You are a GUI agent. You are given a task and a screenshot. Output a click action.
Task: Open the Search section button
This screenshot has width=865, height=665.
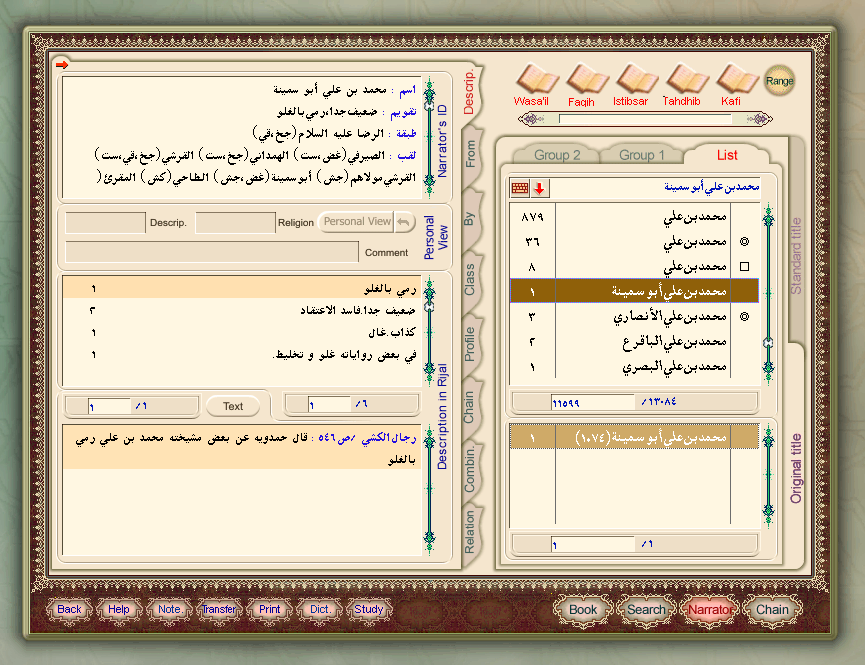click(x=646, y=610)
